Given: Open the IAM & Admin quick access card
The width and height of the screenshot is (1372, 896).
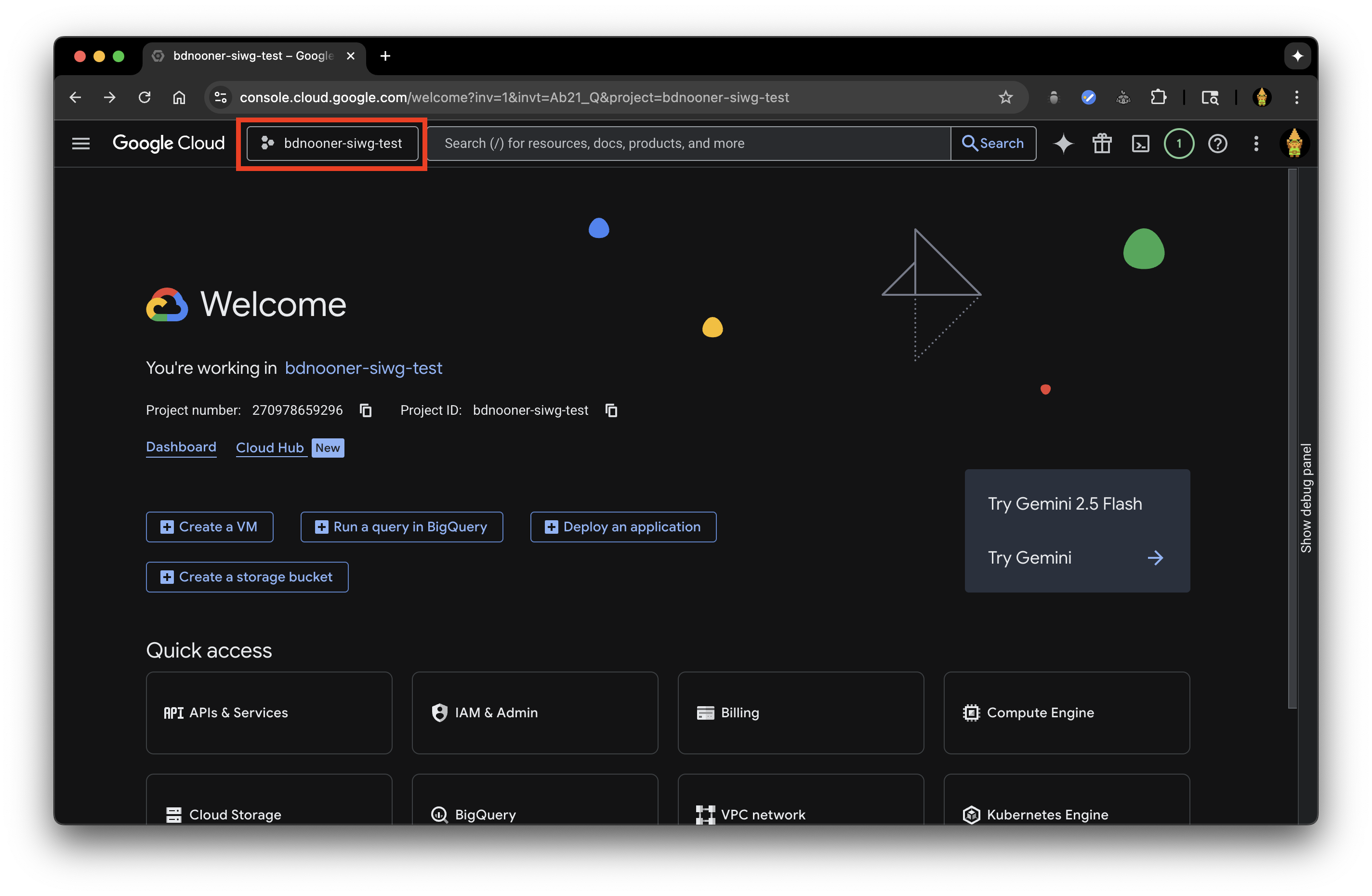Looking at the screenshot, I should [534, 712].
